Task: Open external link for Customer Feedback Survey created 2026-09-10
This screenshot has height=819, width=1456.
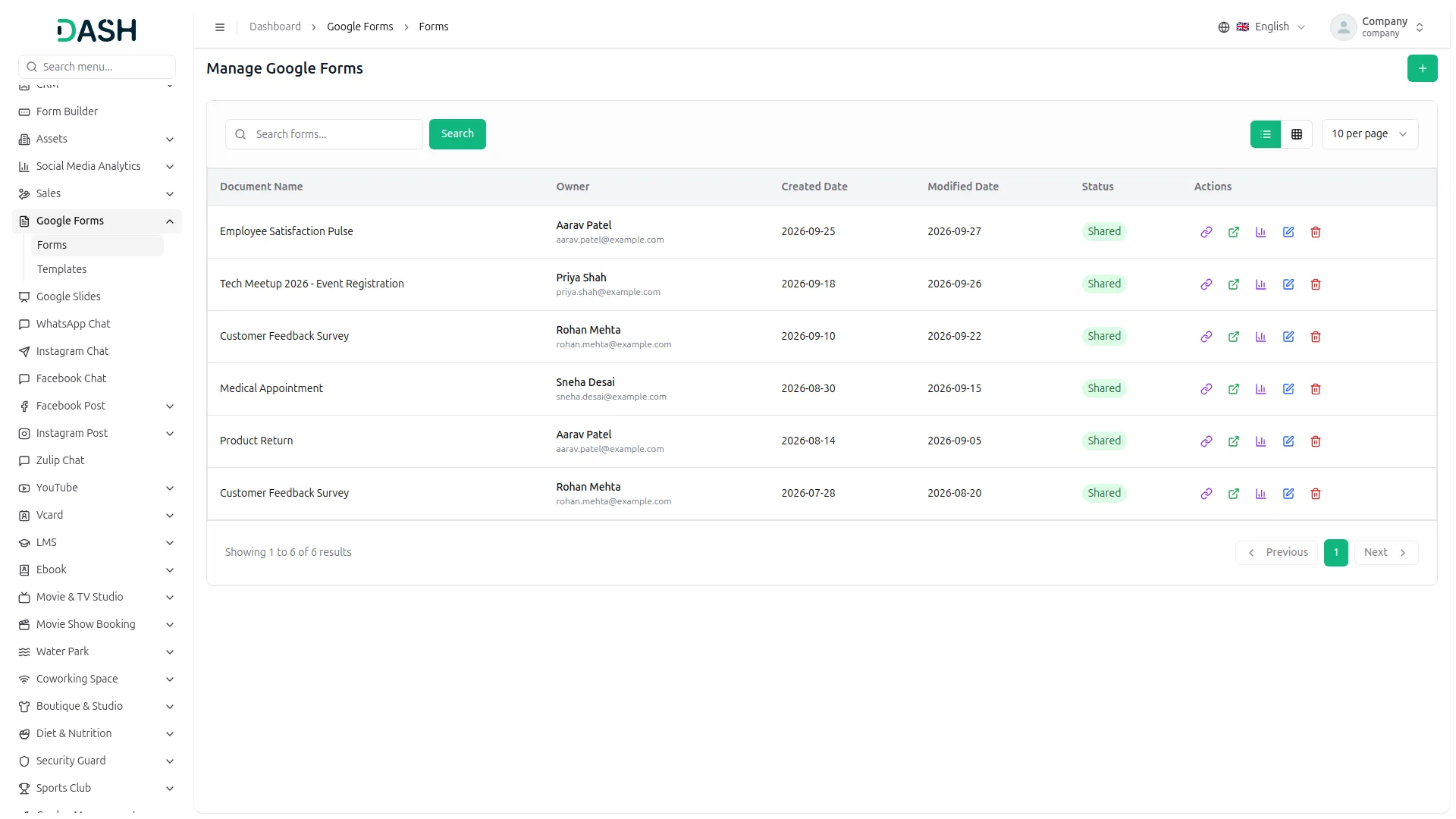Action: coord(1233,337)
